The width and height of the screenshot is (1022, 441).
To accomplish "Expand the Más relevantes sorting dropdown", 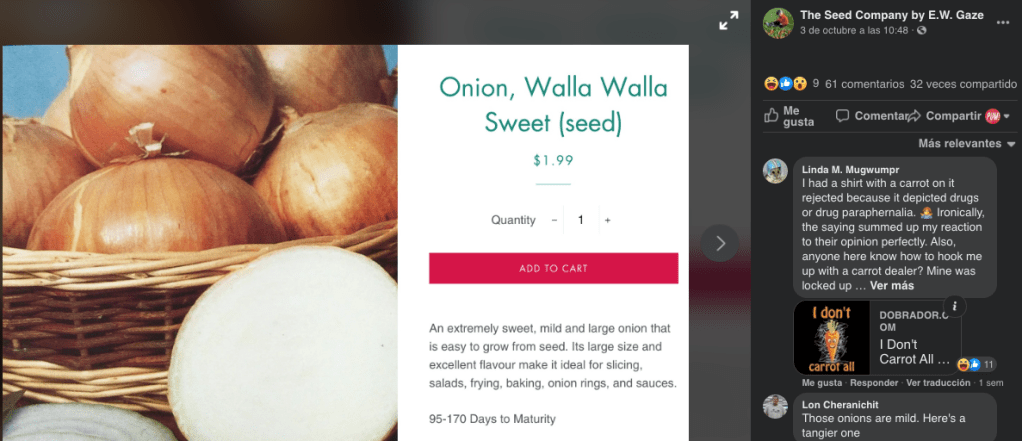I will [x=967, y=143].
